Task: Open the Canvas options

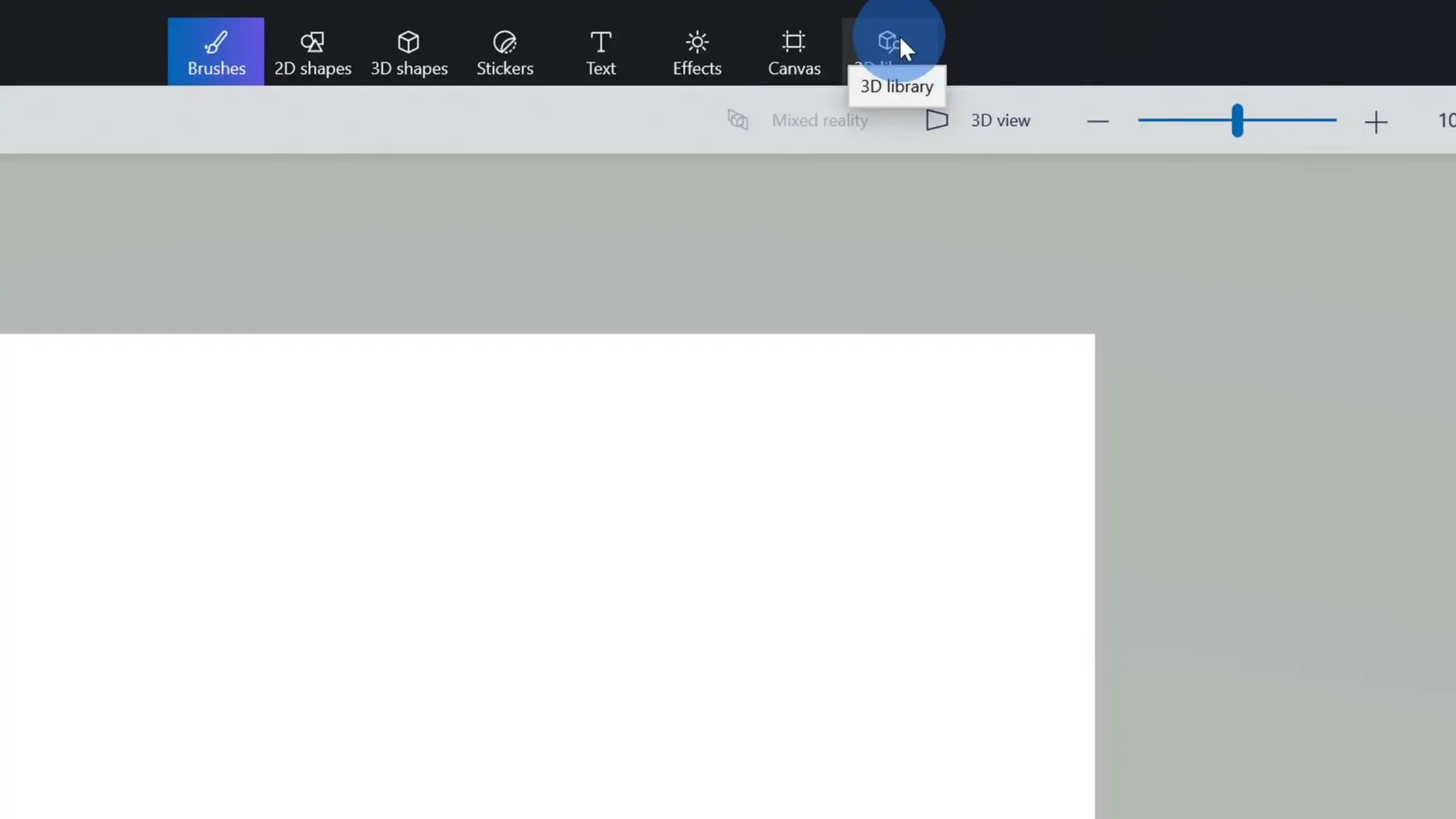Action: 793,52
